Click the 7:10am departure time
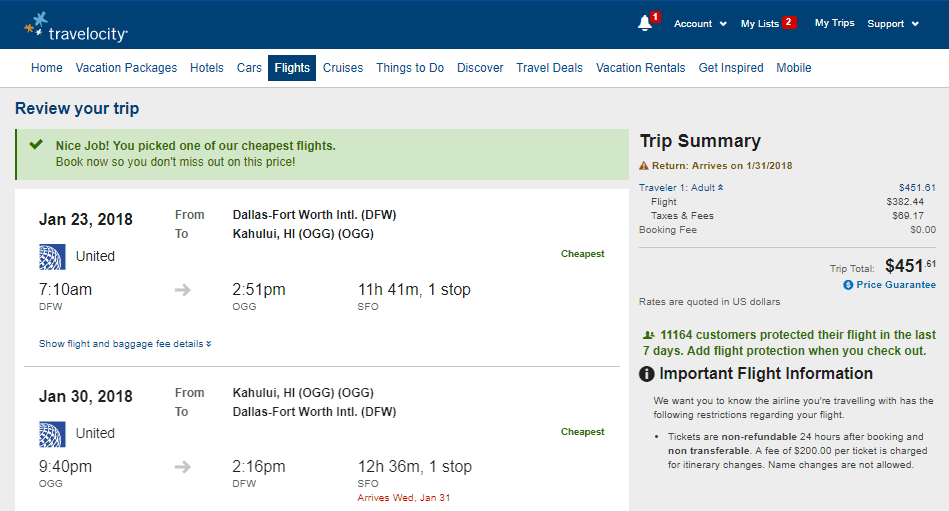Screen dimensions: 949x511 tap(65, 290)
